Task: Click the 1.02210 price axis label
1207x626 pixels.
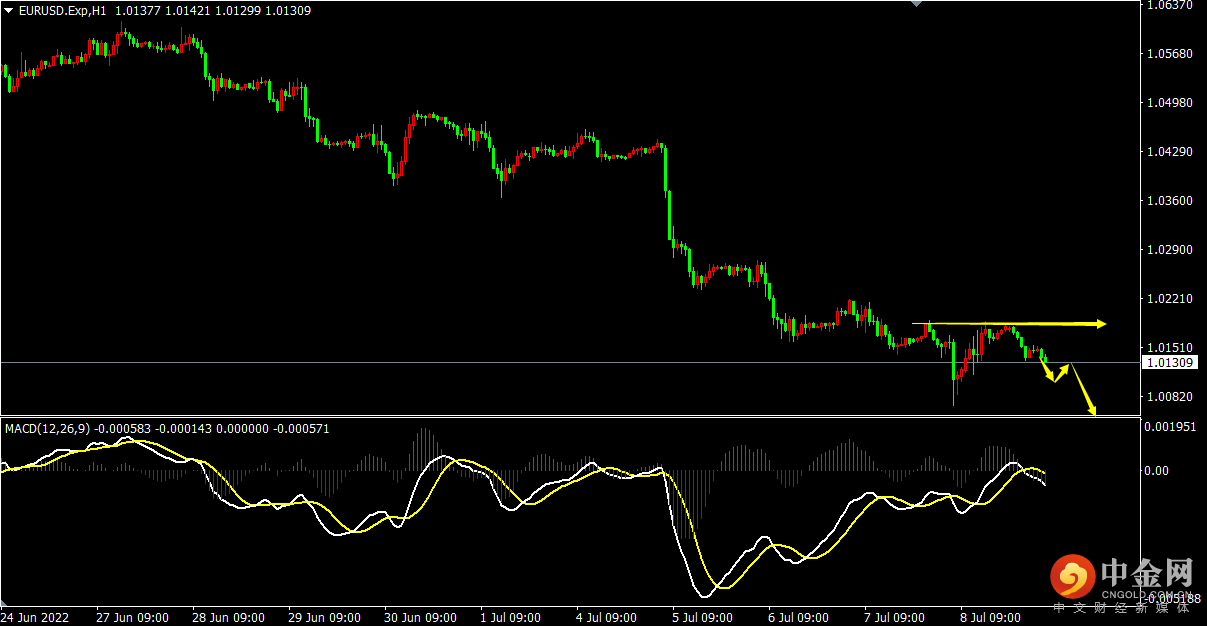Action: (x=1171, y=299)
